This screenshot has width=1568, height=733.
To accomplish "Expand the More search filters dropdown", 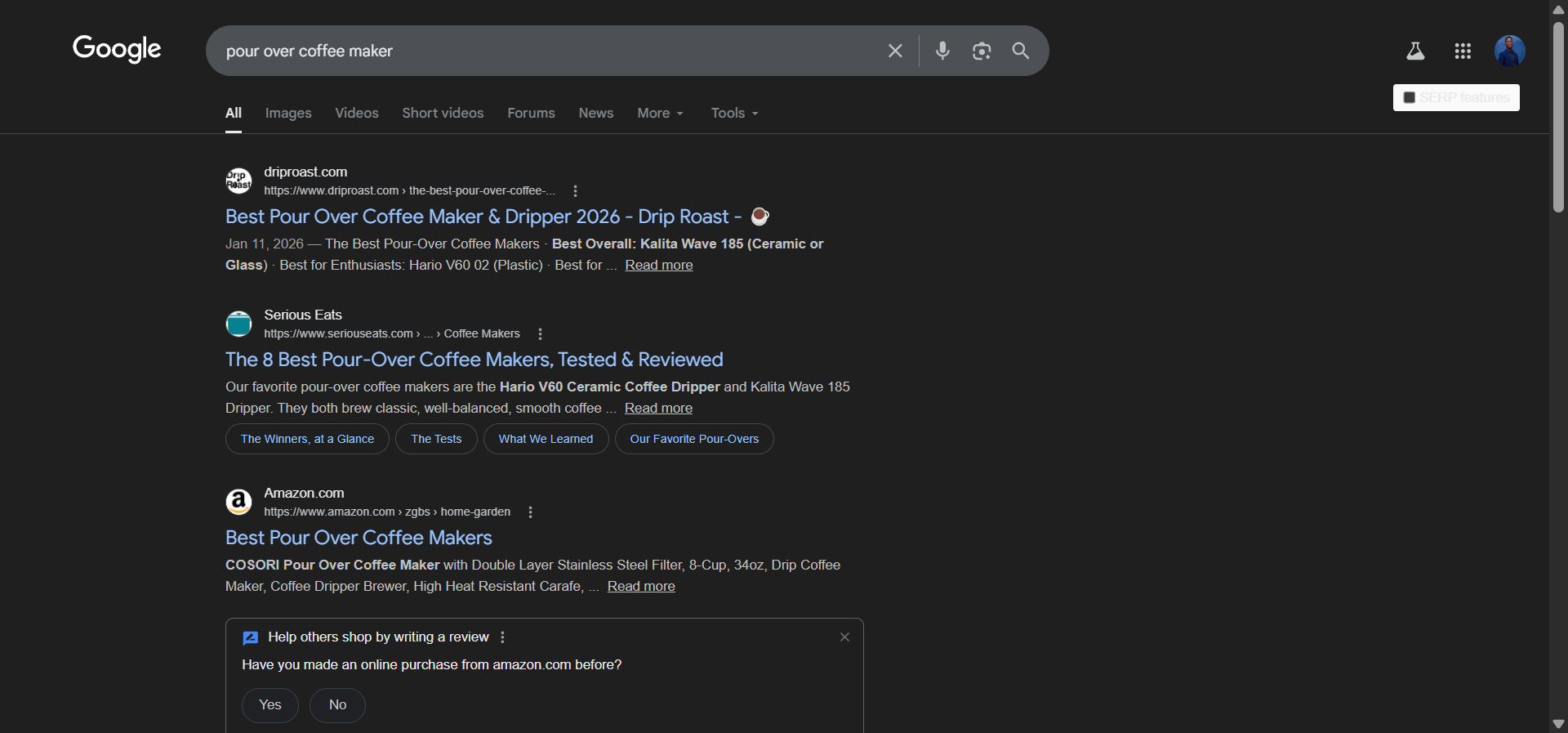I will coord(660,113).
